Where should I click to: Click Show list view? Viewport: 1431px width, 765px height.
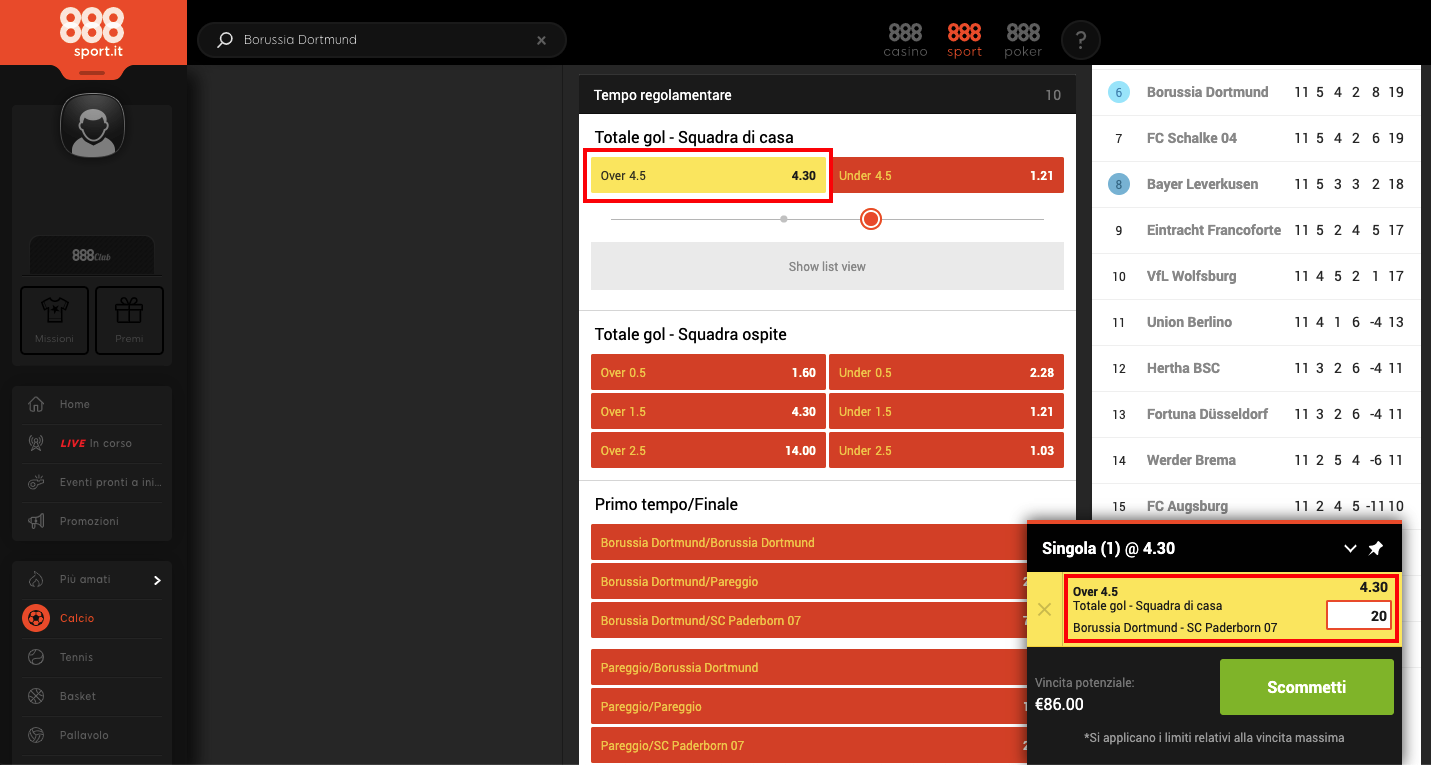827,267
